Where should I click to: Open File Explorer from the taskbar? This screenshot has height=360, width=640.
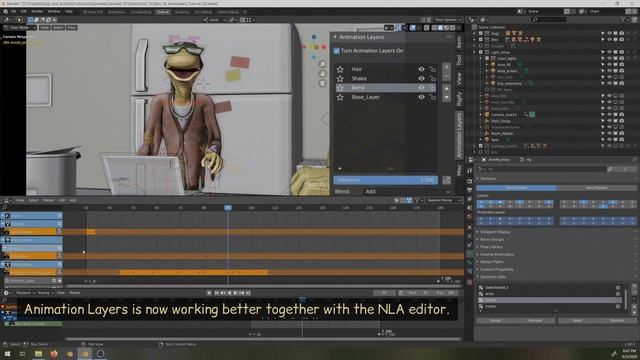click(38, 354)
